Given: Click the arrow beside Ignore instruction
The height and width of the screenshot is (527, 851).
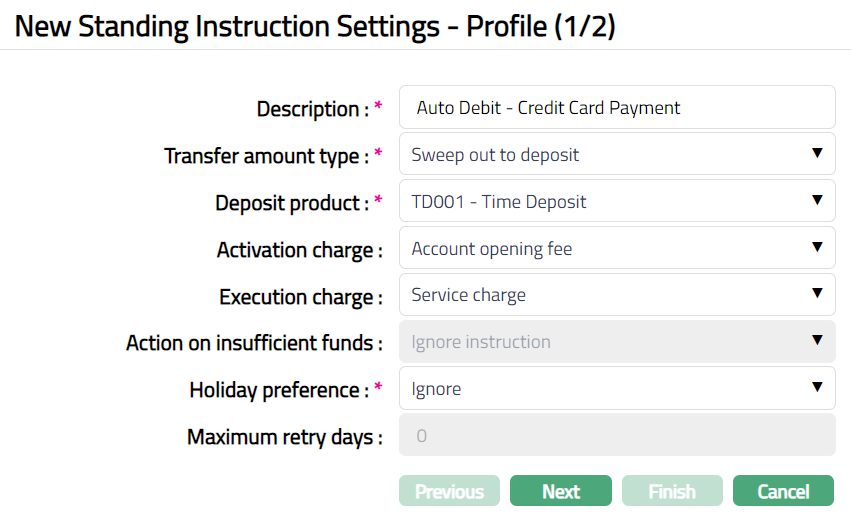Looking at the screenshot, I should tap(817, 341).
